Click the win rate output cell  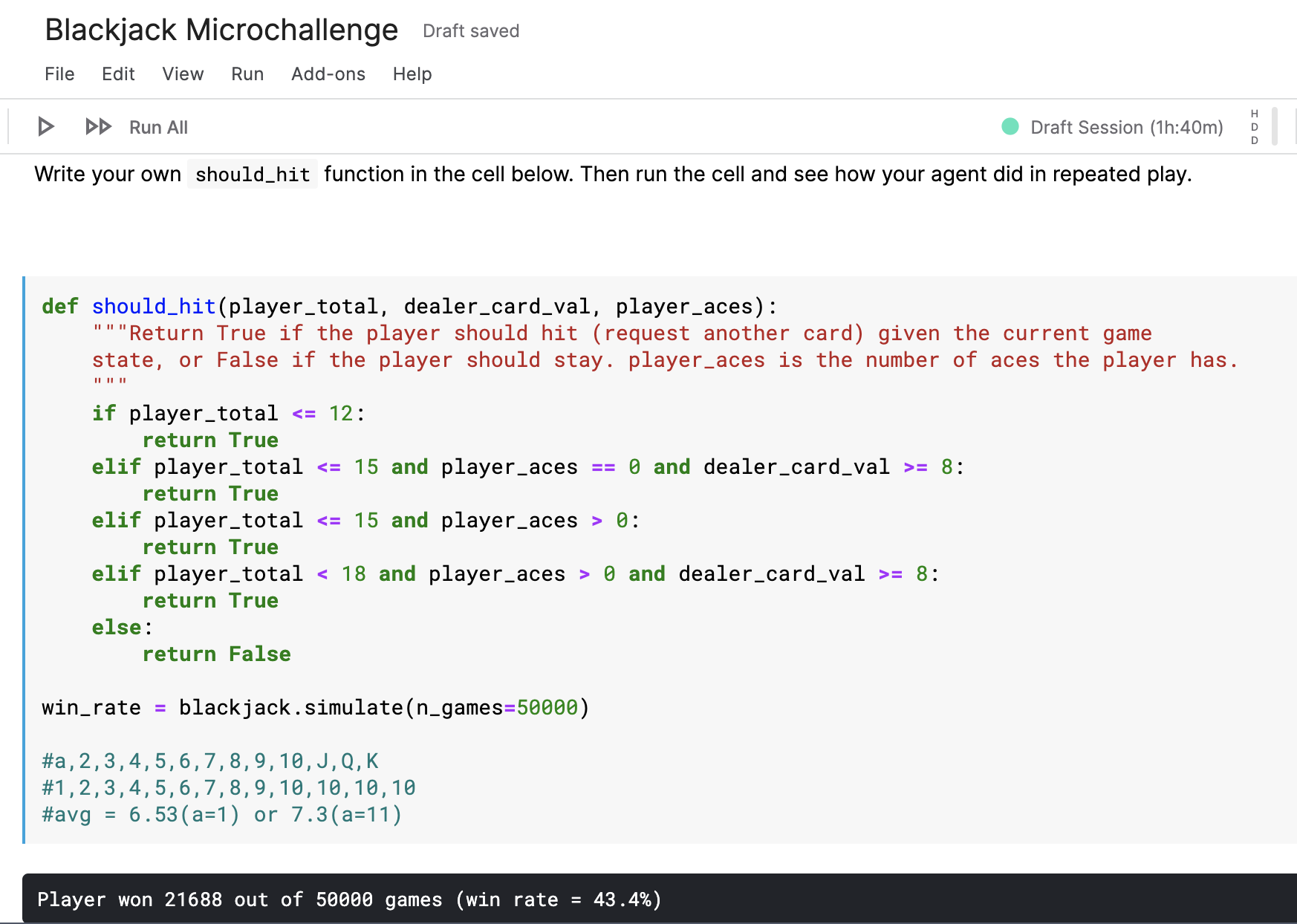(349, 899)
